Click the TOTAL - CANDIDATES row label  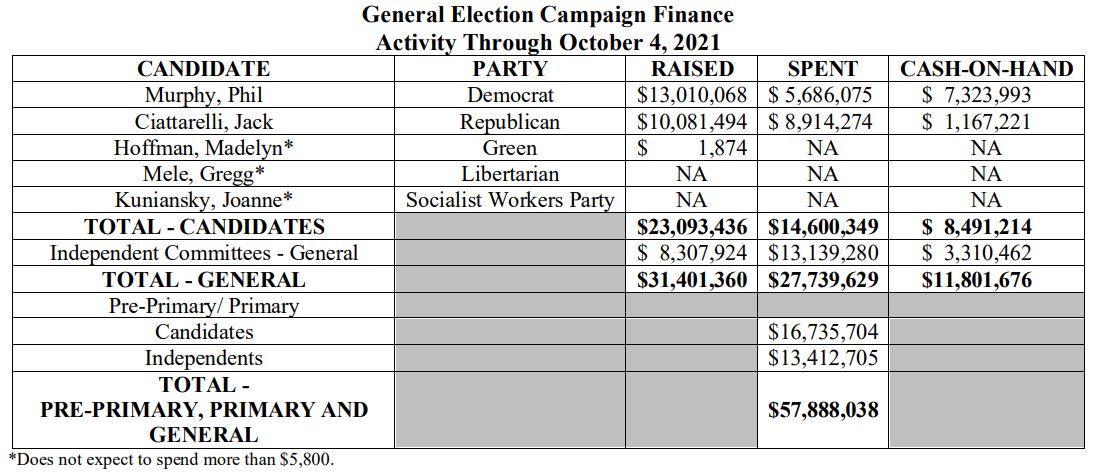pos(203,226)
